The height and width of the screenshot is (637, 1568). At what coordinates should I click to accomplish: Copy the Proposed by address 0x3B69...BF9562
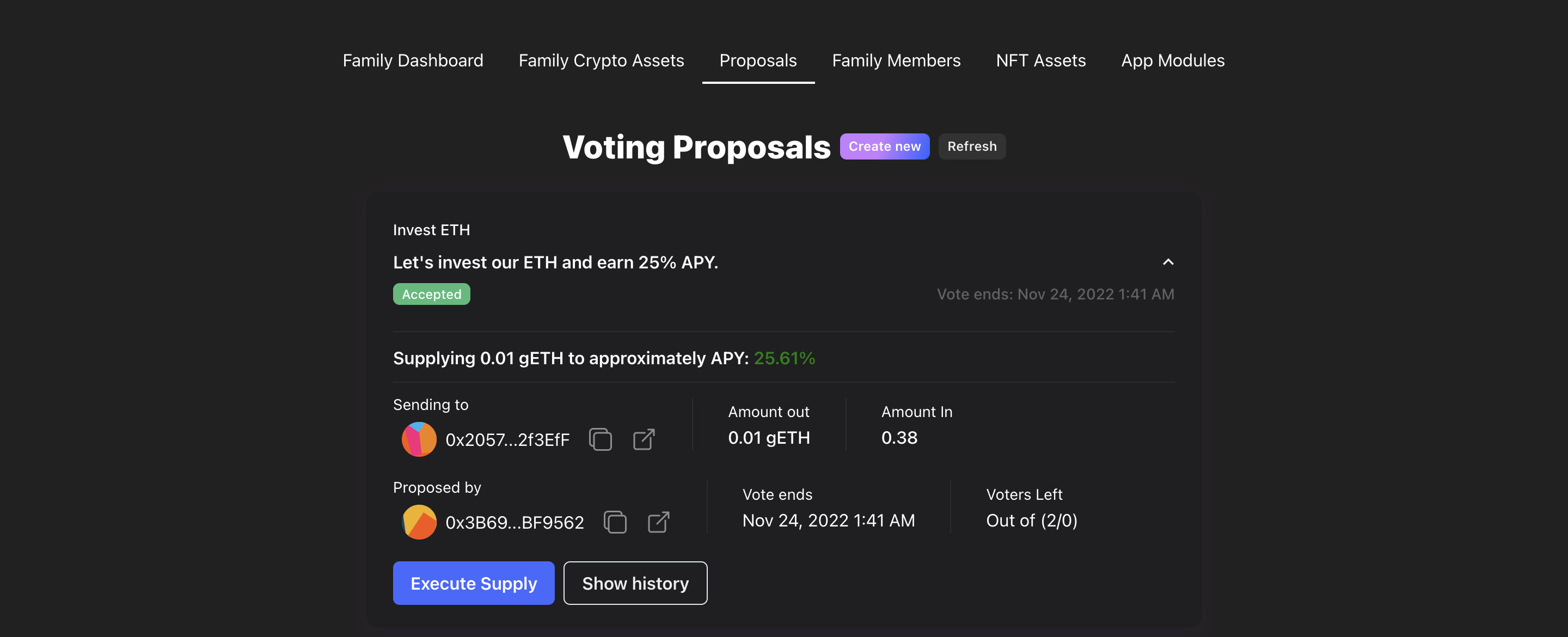point(615,522)
